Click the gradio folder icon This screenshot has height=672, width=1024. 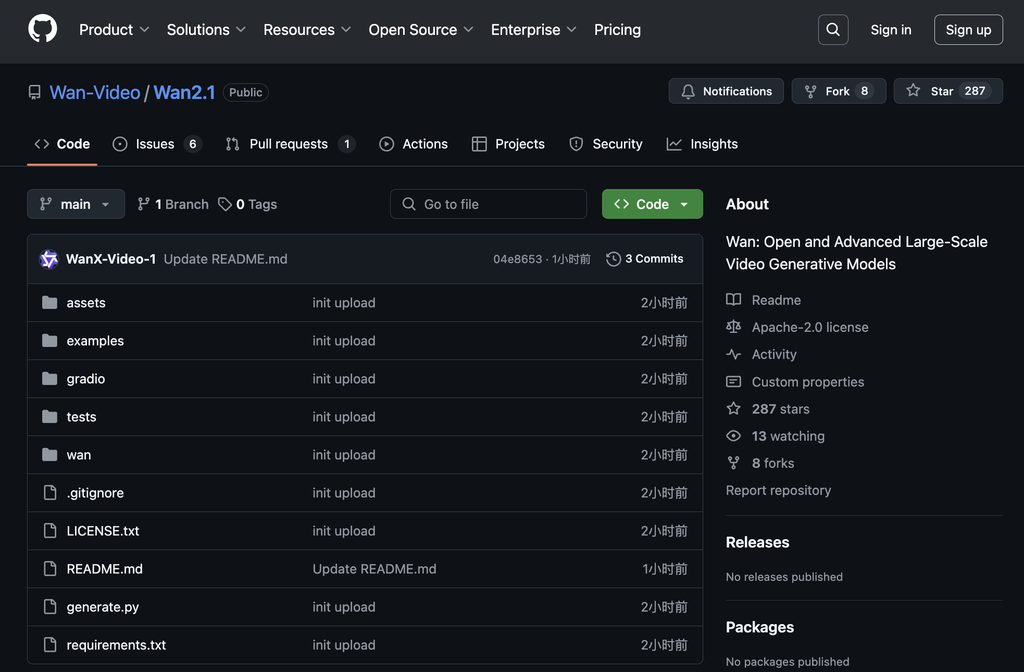(50, 379)
